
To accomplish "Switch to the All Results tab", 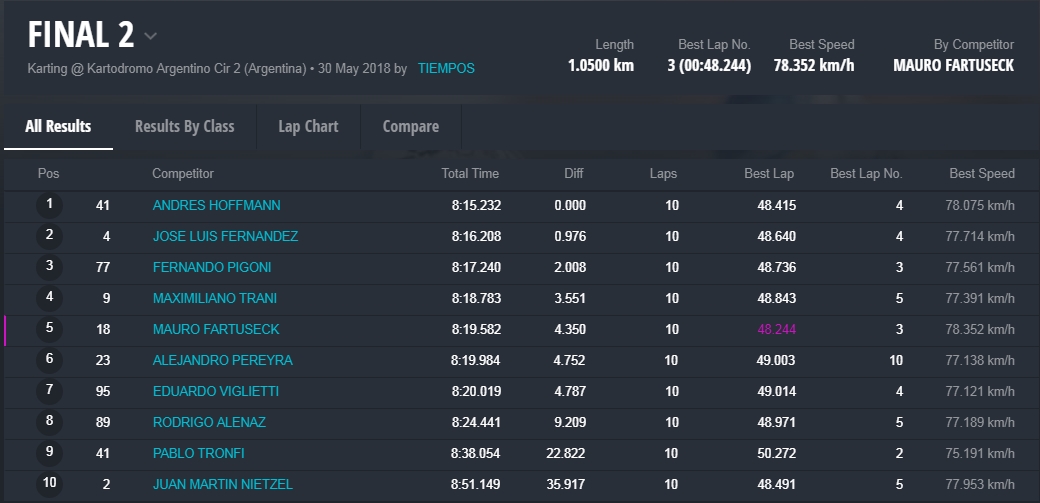I will [58, 126].
